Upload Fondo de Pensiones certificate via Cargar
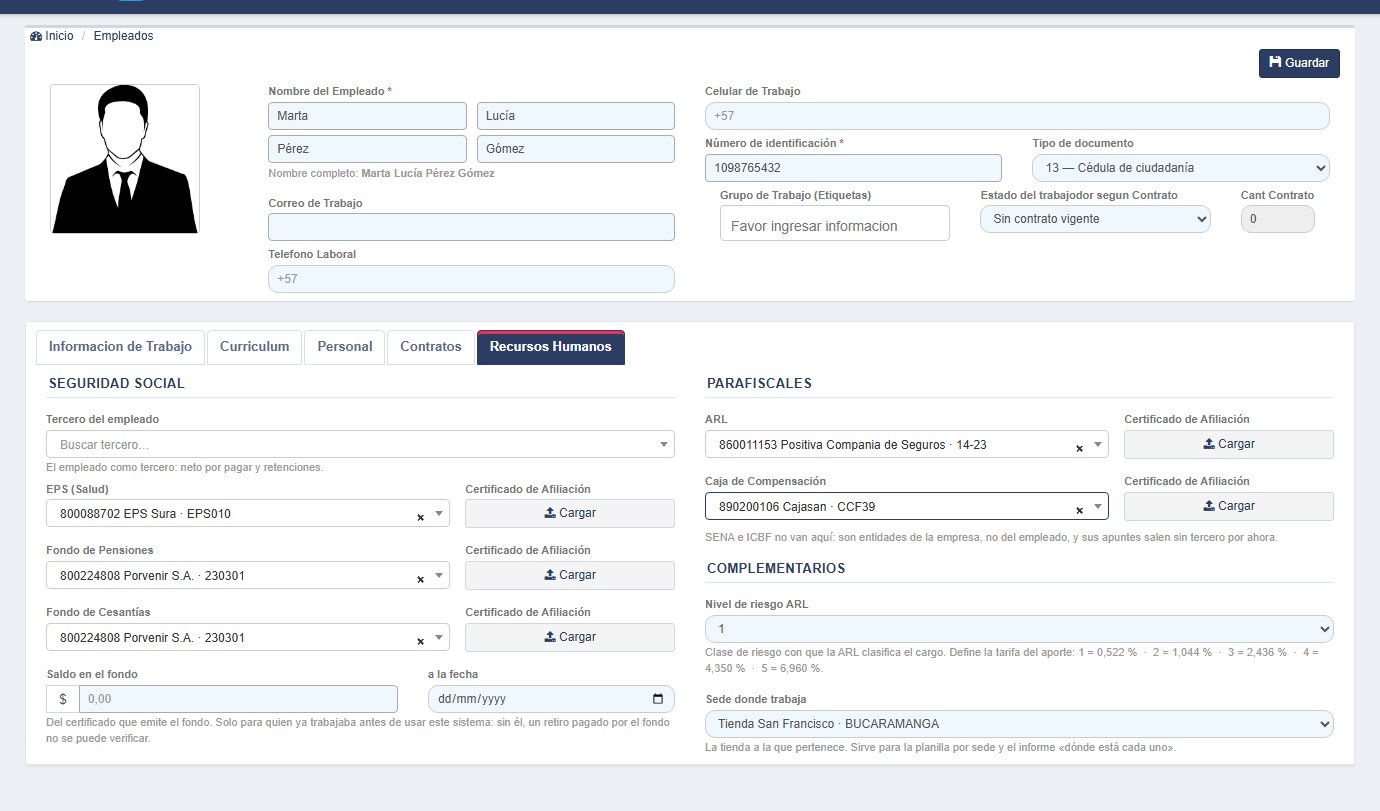This screenshot has height=811, width=1380. point(570,575)
